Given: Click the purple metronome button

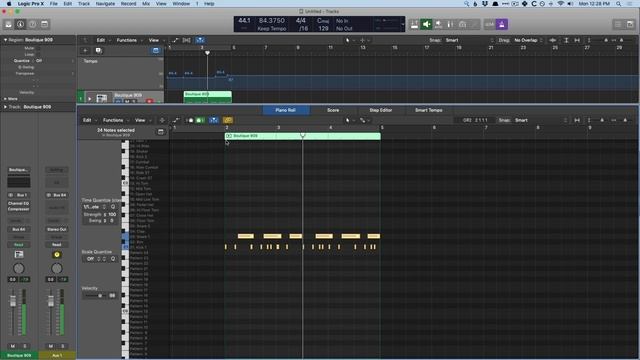Looking at the screenshot, I should [x=502, y=24].
